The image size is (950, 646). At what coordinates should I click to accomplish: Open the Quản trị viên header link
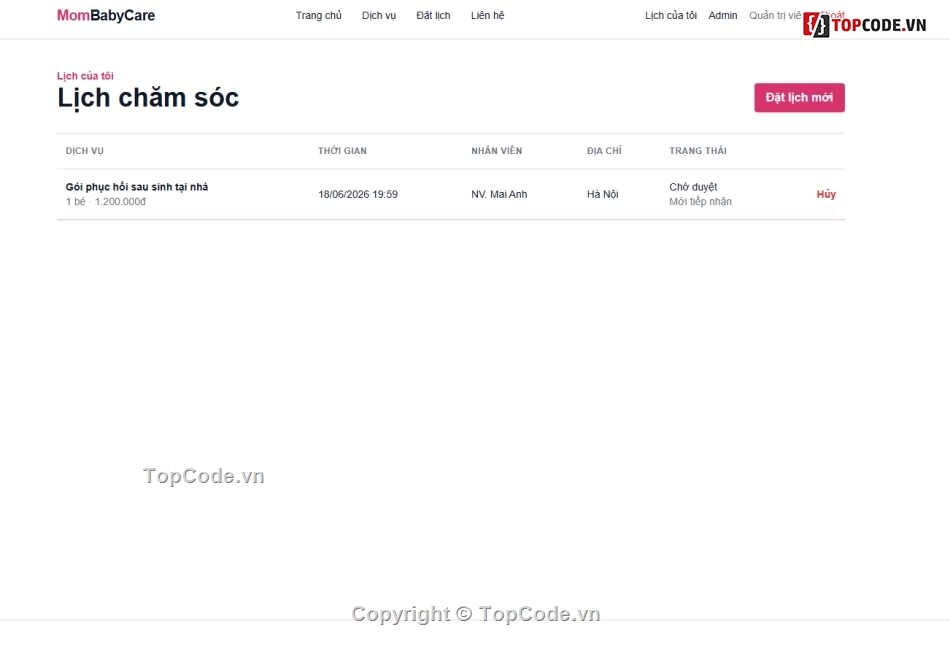[776, 15]
